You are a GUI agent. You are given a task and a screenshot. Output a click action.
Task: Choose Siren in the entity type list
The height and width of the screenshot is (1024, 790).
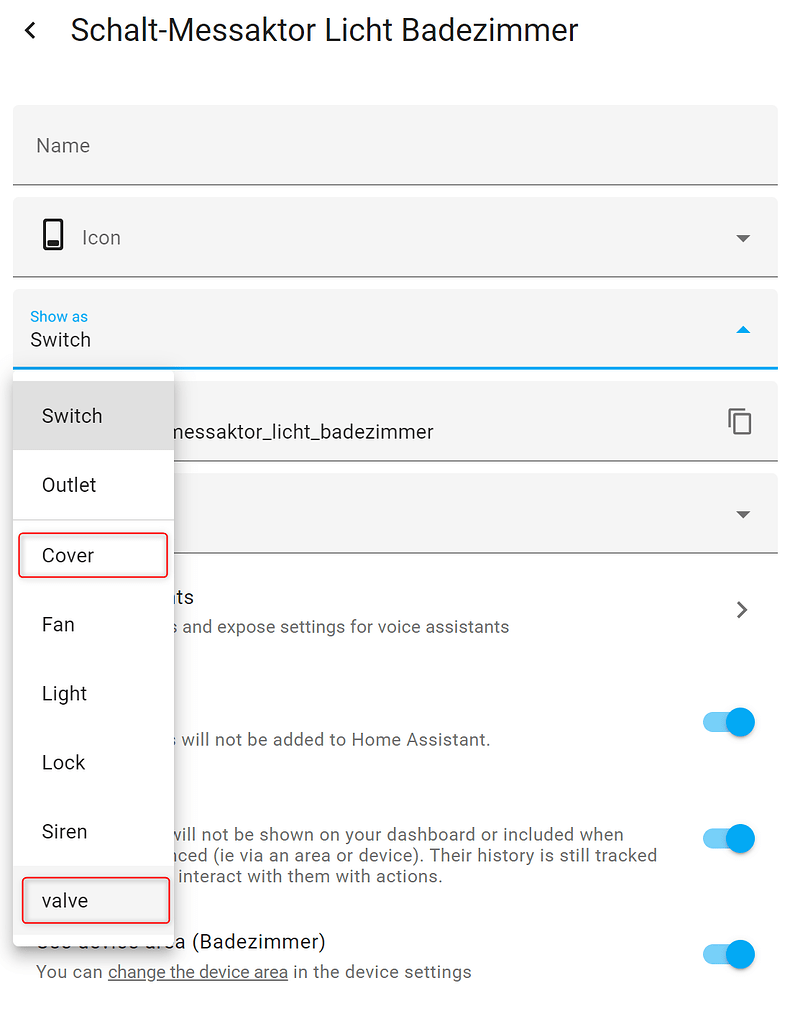pyautogui.click(x=64, y=831)
